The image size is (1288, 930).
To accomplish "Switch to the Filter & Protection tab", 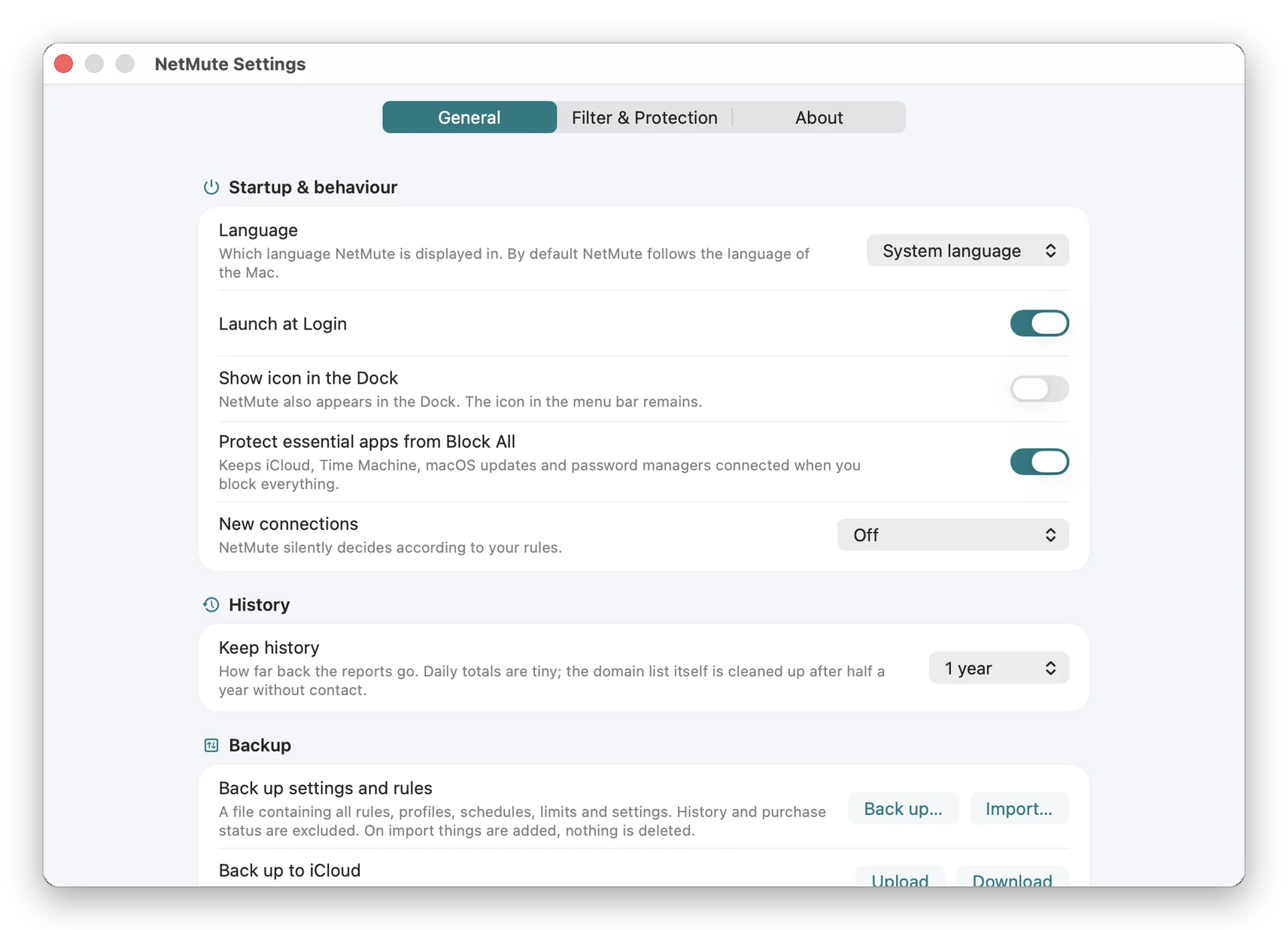I will [x=644, y=117].
